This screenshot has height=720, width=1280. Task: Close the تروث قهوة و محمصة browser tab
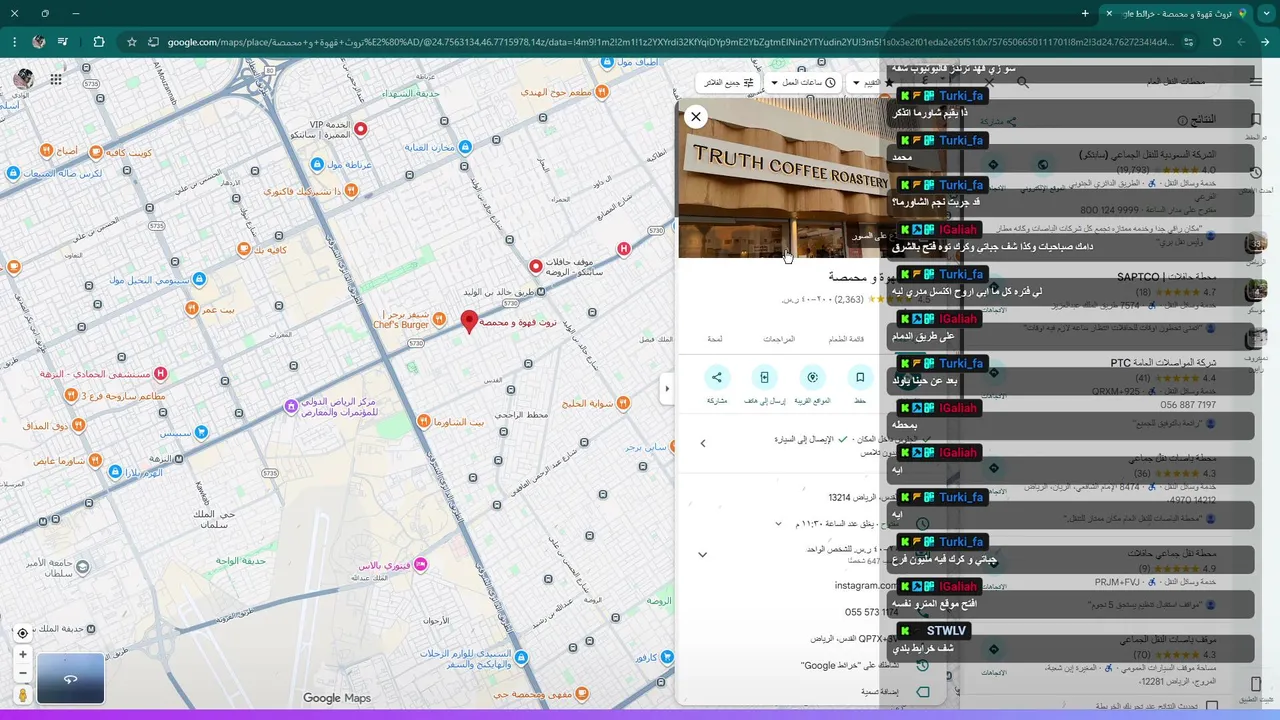[1108, 13]
